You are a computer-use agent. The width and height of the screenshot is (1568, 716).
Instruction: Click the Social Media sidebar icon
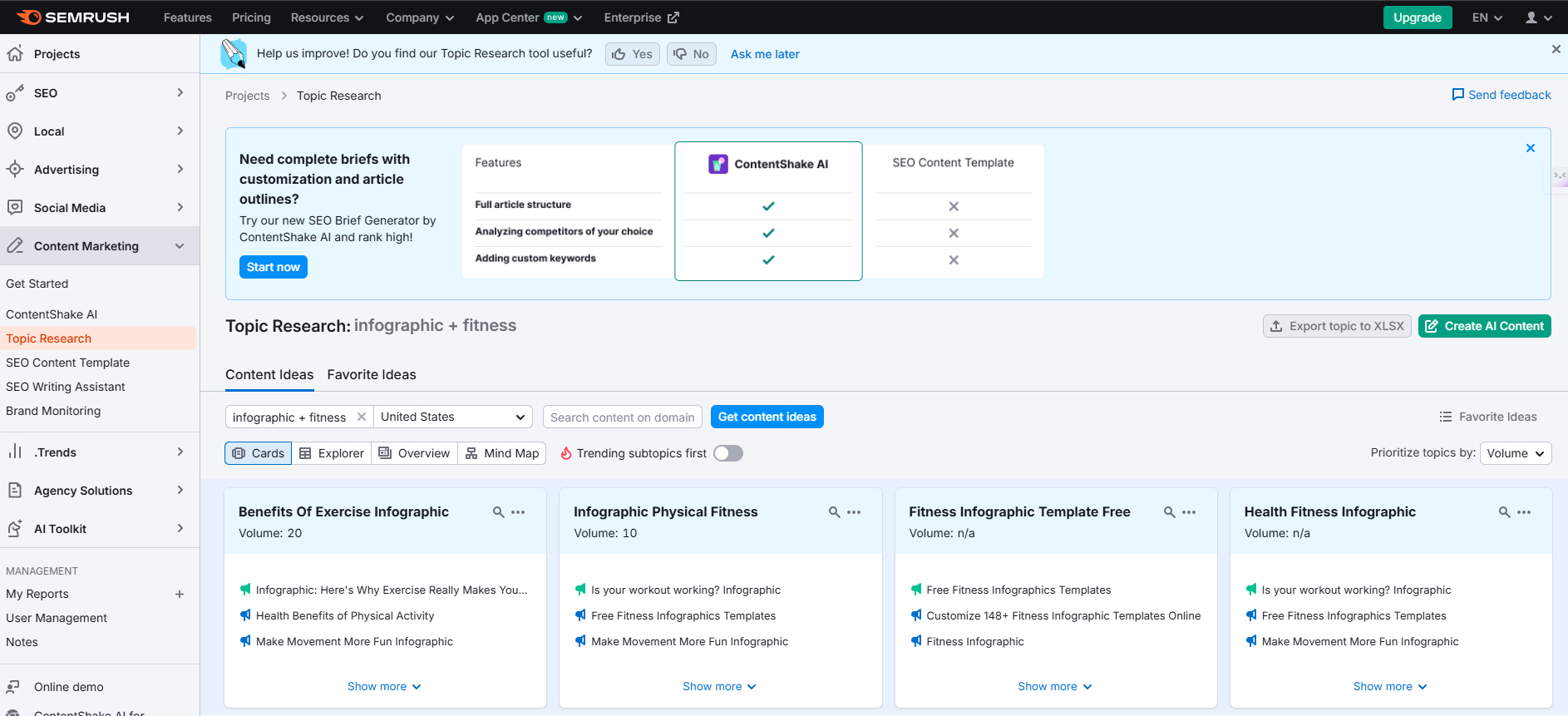click(x=15, y=208)
